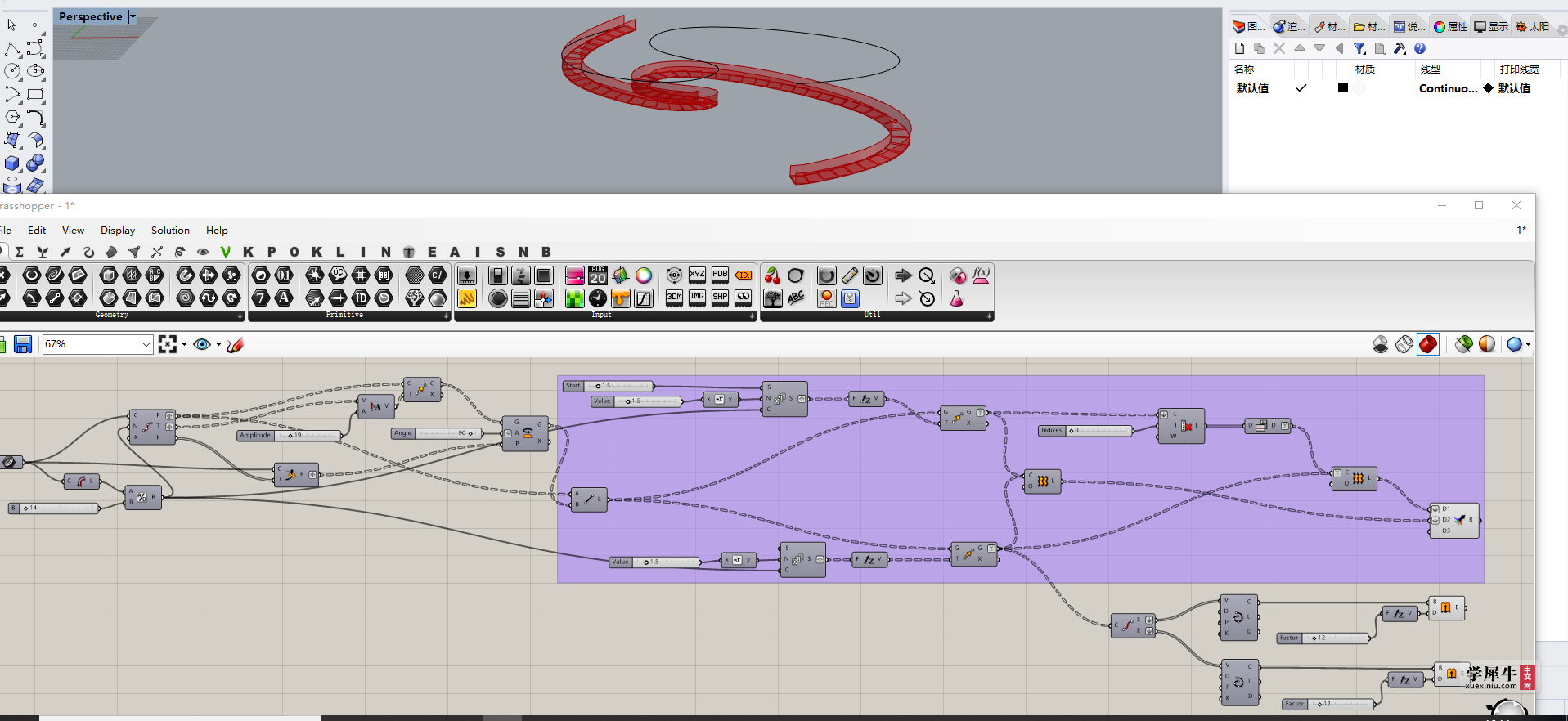Click the Continuo... linetype cell

(x=1448, y=88)
